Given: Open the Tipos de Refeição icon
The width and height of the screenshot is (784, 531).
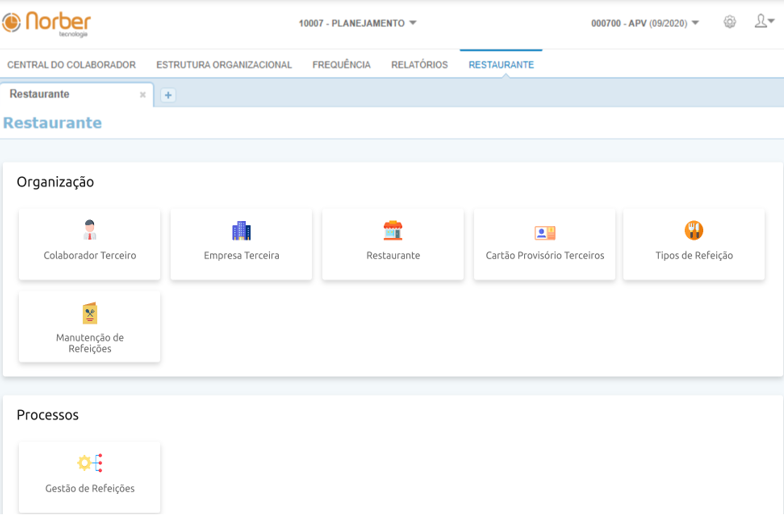Looking at the screenshot, I should (x=694, y=231).
